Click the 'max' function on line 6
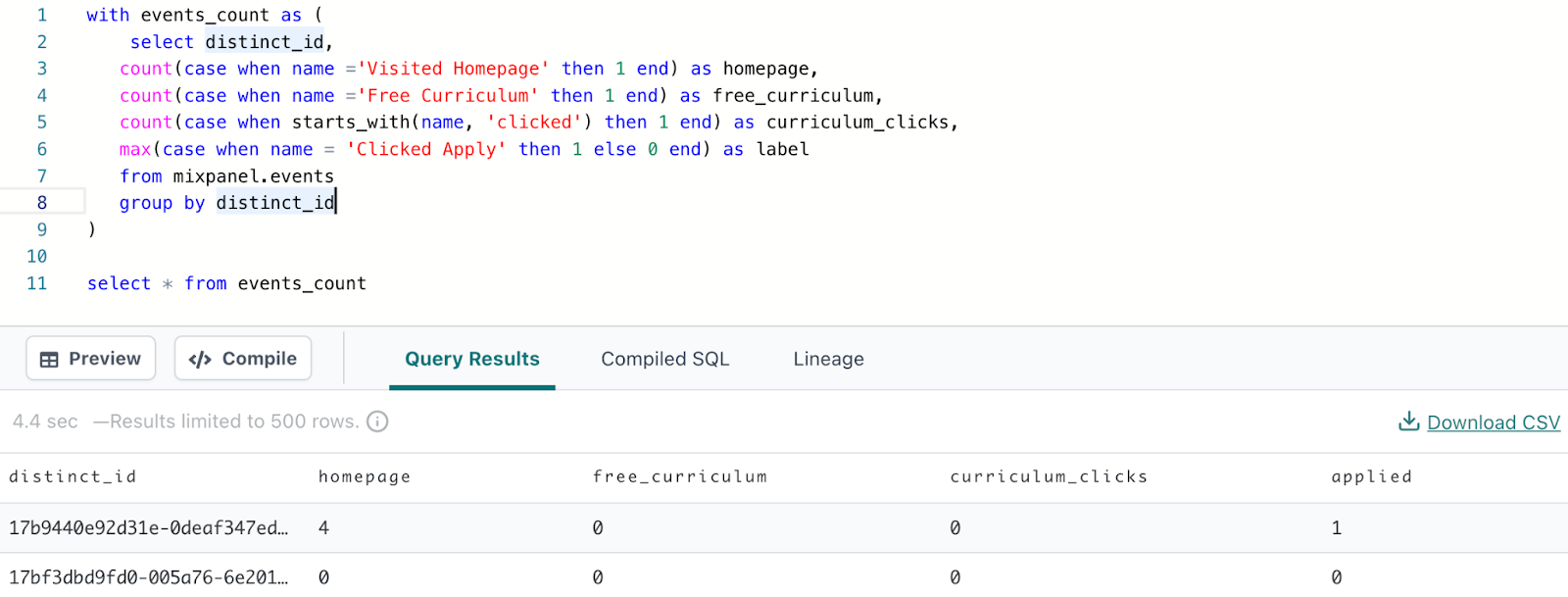Viewport: 1568px width, 597px height. coord(135,149)
